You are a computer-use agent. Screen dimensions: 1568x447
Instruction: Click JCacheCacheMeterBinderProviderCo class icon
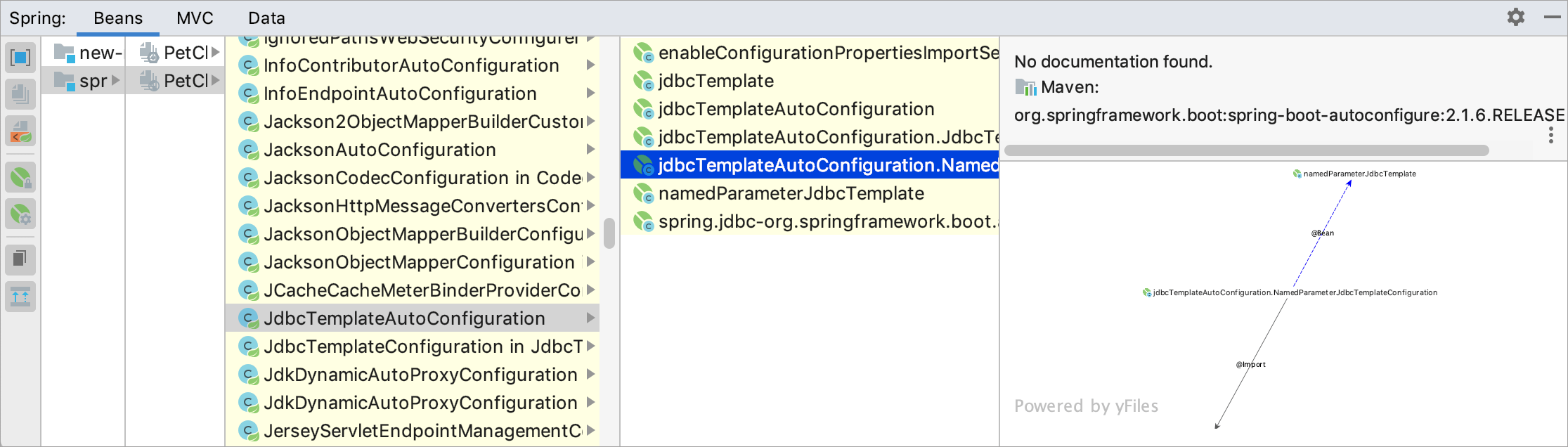248,290
